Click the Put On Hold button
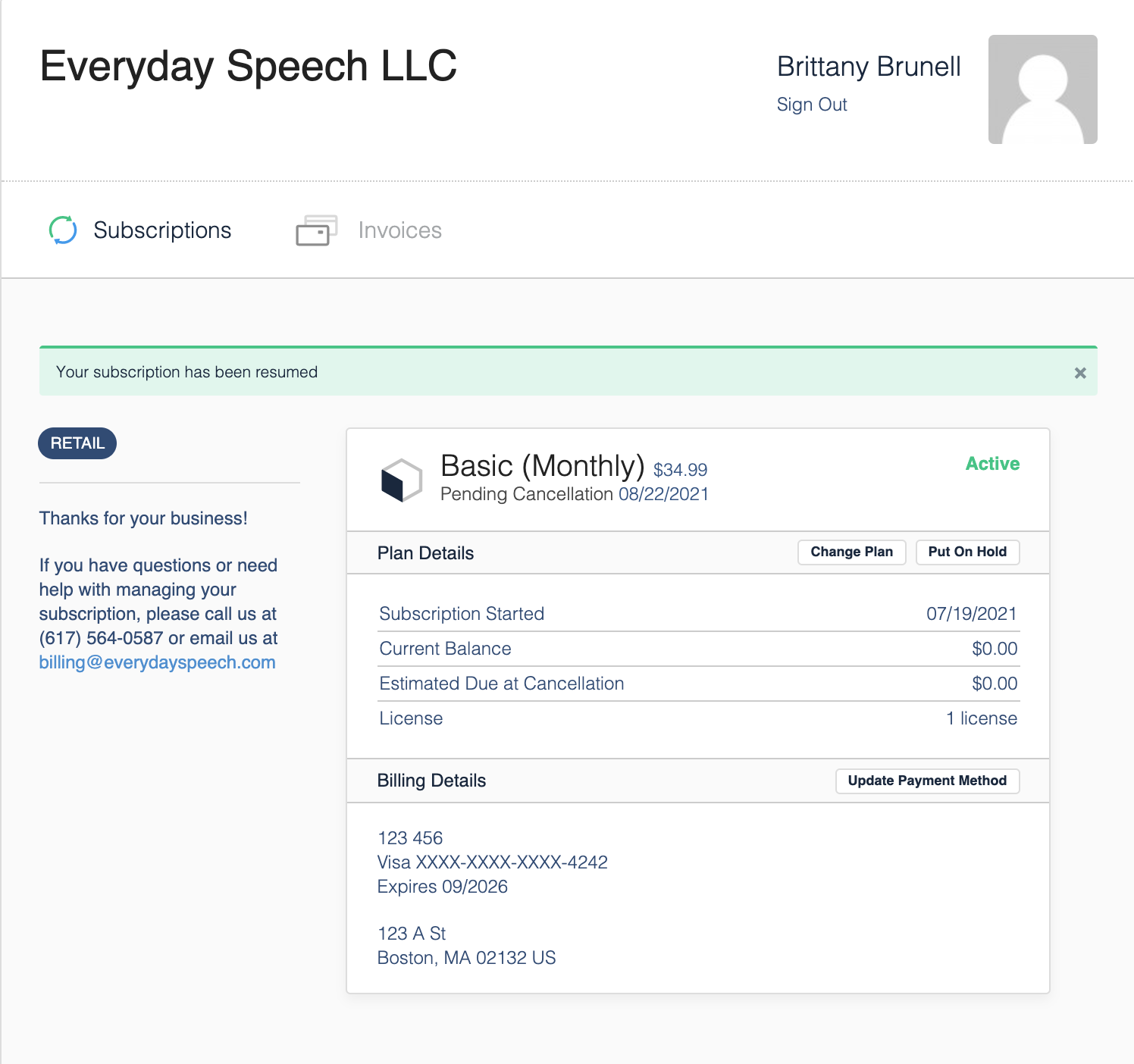The width and height of the screenshot is (1134, 1064). coord(967,552)
